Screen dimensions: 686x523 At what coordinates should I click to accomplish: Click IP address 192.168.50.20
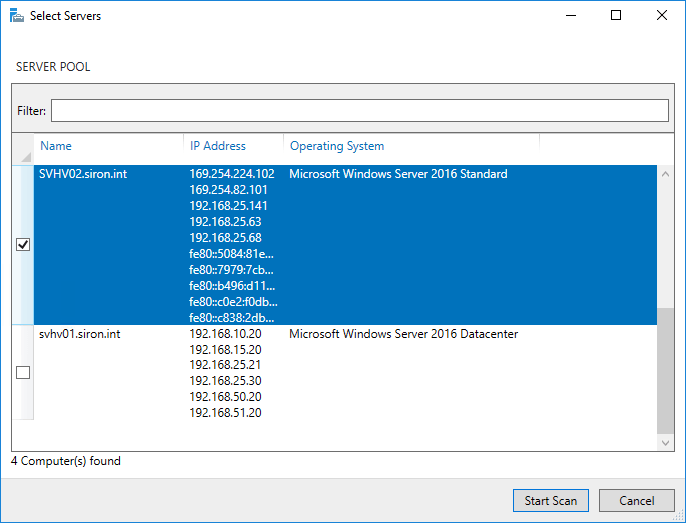tap(225, 397)
